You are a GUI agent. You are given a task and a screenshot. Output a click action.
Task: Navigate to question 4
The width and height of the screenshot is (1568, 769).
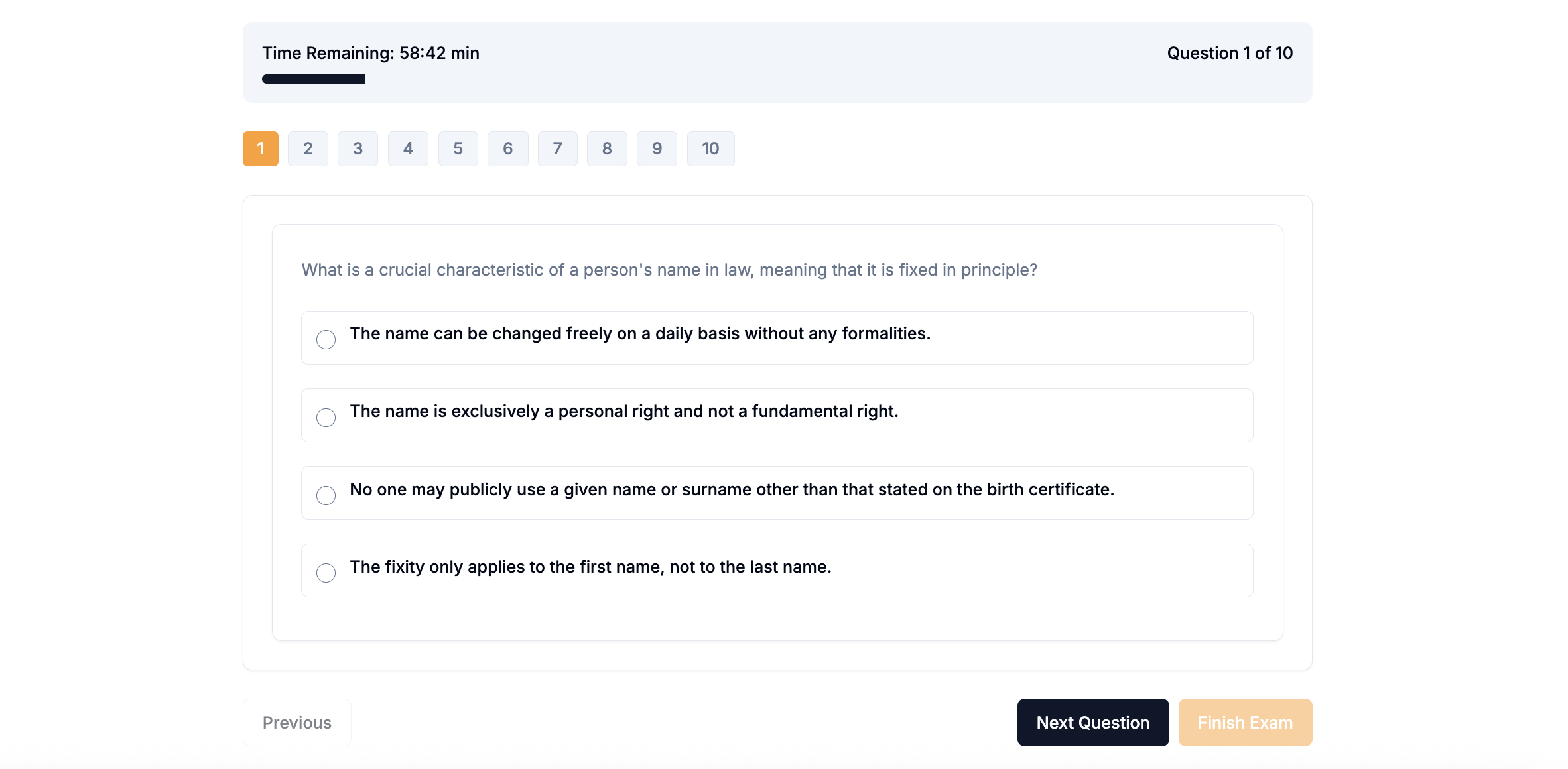408,148
